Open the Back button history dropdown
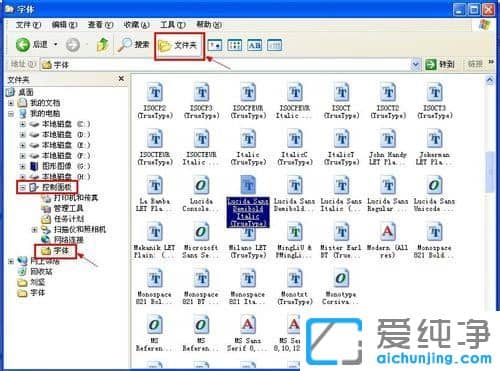The image size is (500, 371). (56, 44)
